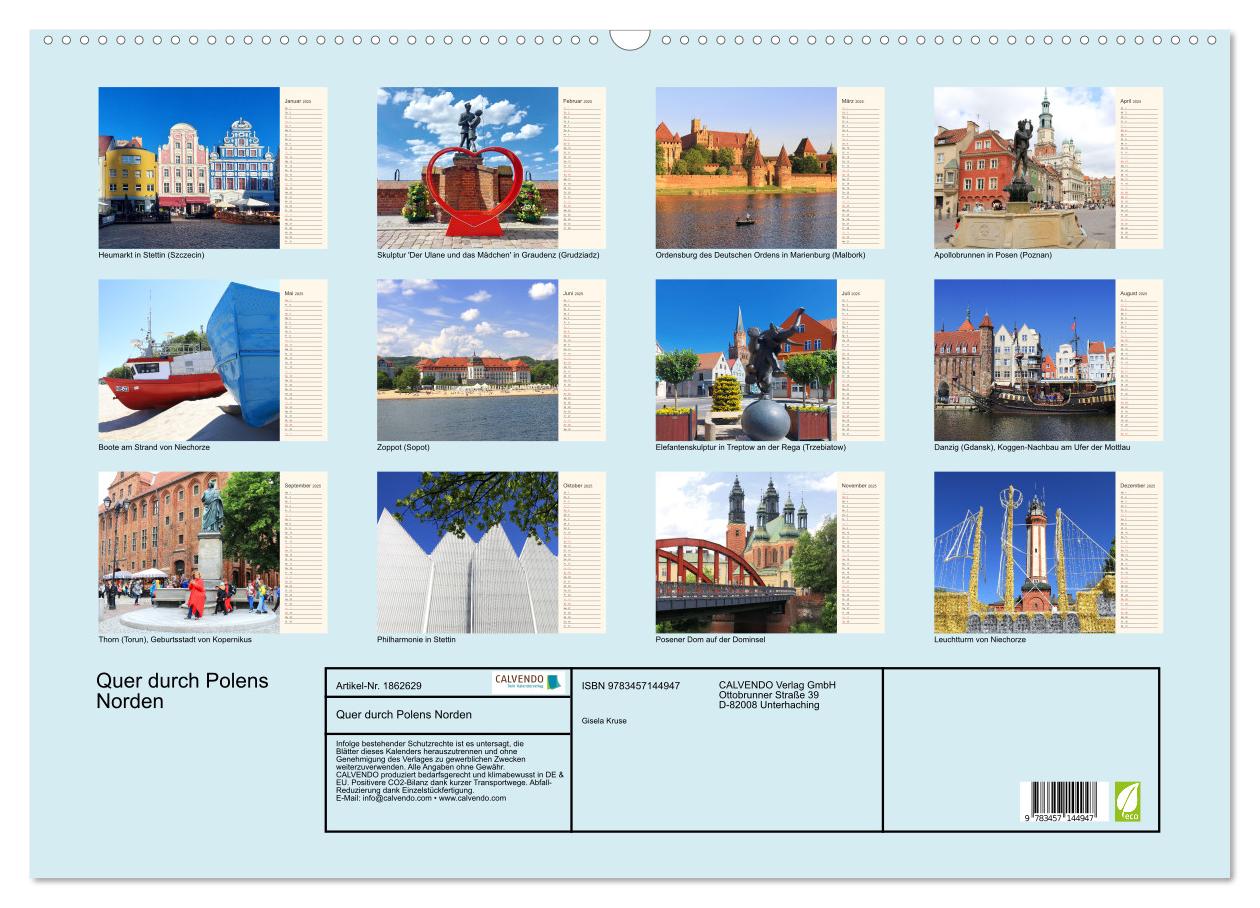Click the red heart sculpture photo in Graudenz
Viewport: 1260px width, 908px height.
coord(468,168)
